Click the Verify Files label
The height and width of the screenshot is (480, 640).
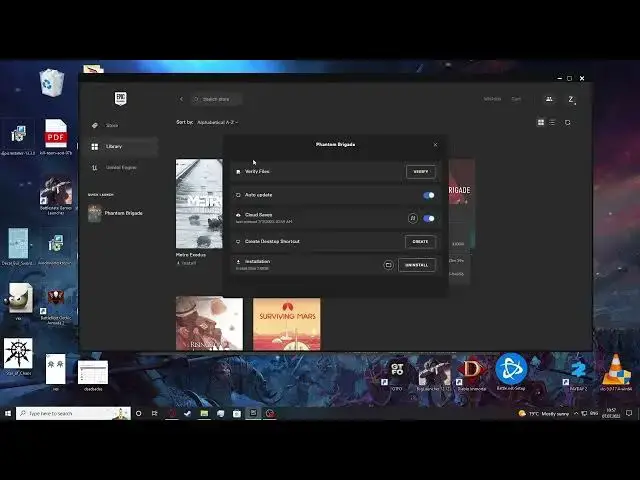257,171
